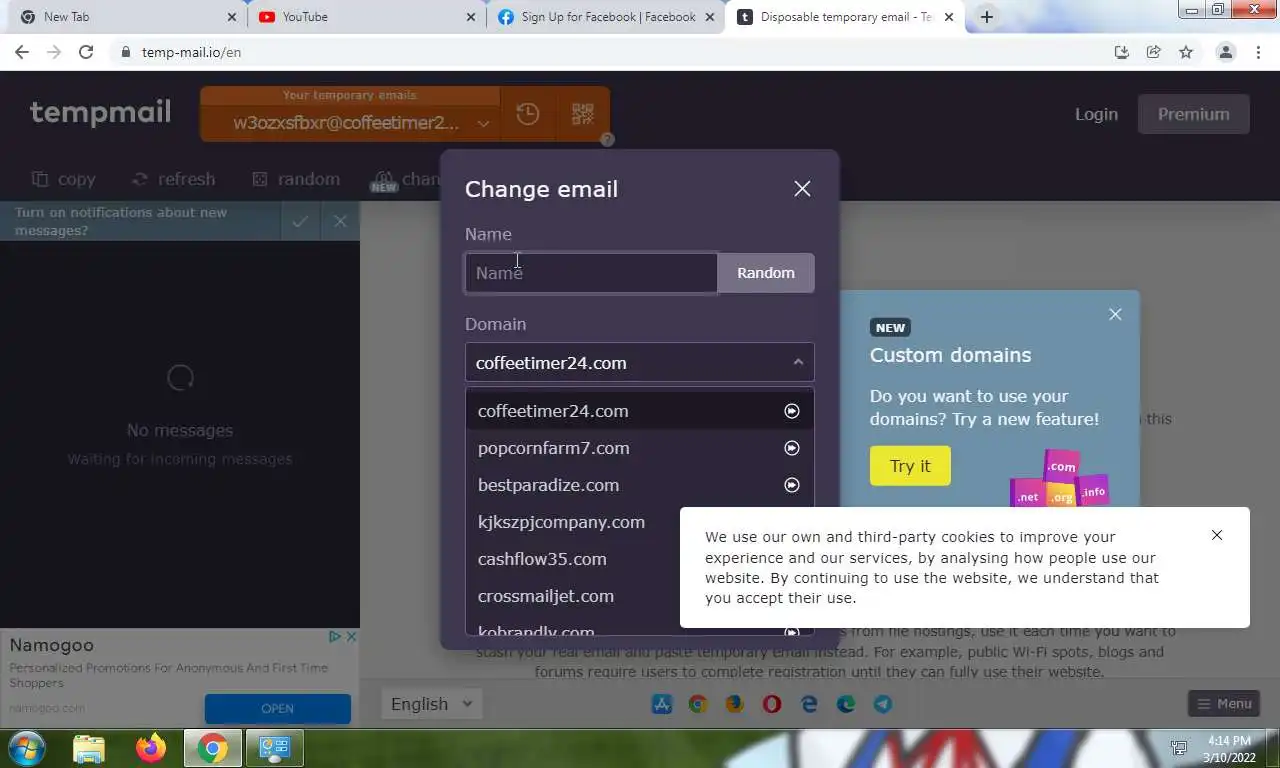
Task: Click the Login link
Action: click(x=1096, y=114)
